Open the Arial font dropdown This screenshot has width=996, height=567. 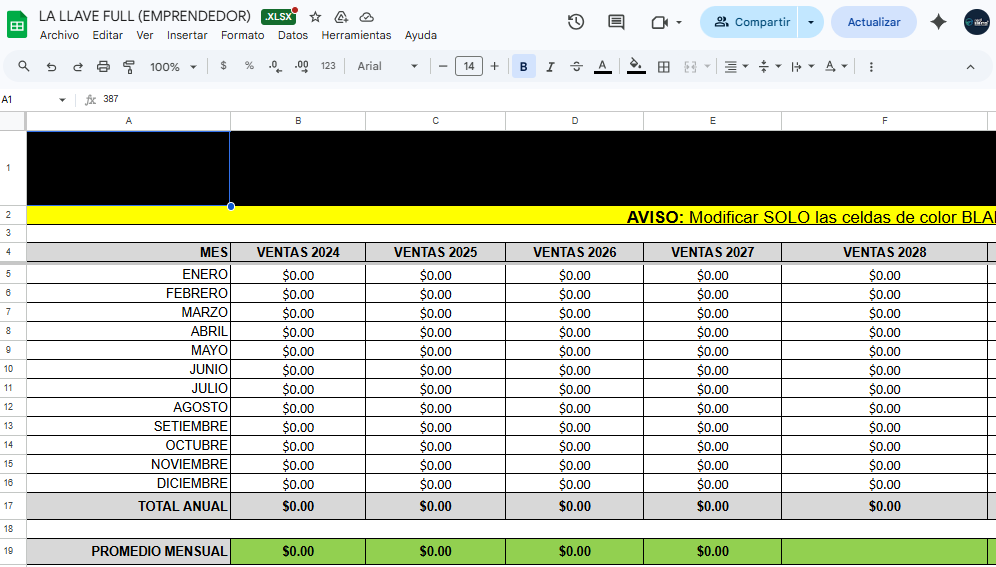(x=388, y=67)
